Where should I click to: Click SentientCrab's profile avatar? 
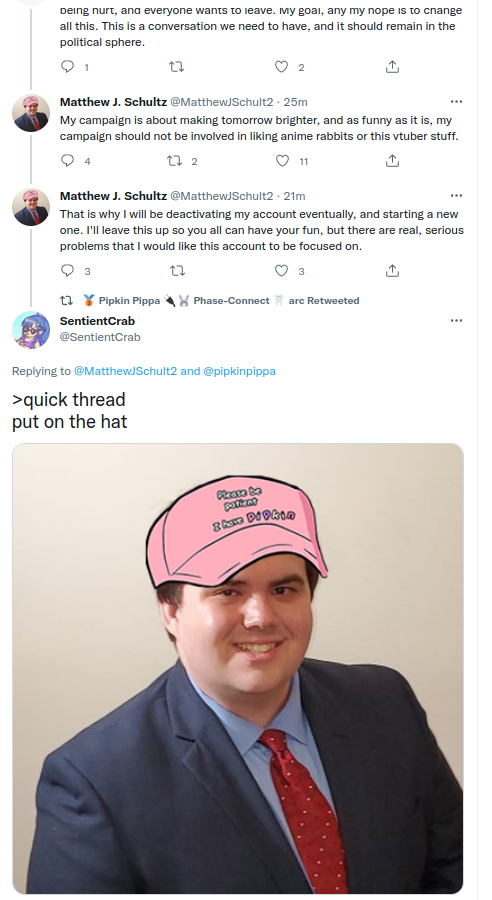click(x=31, y=329)
